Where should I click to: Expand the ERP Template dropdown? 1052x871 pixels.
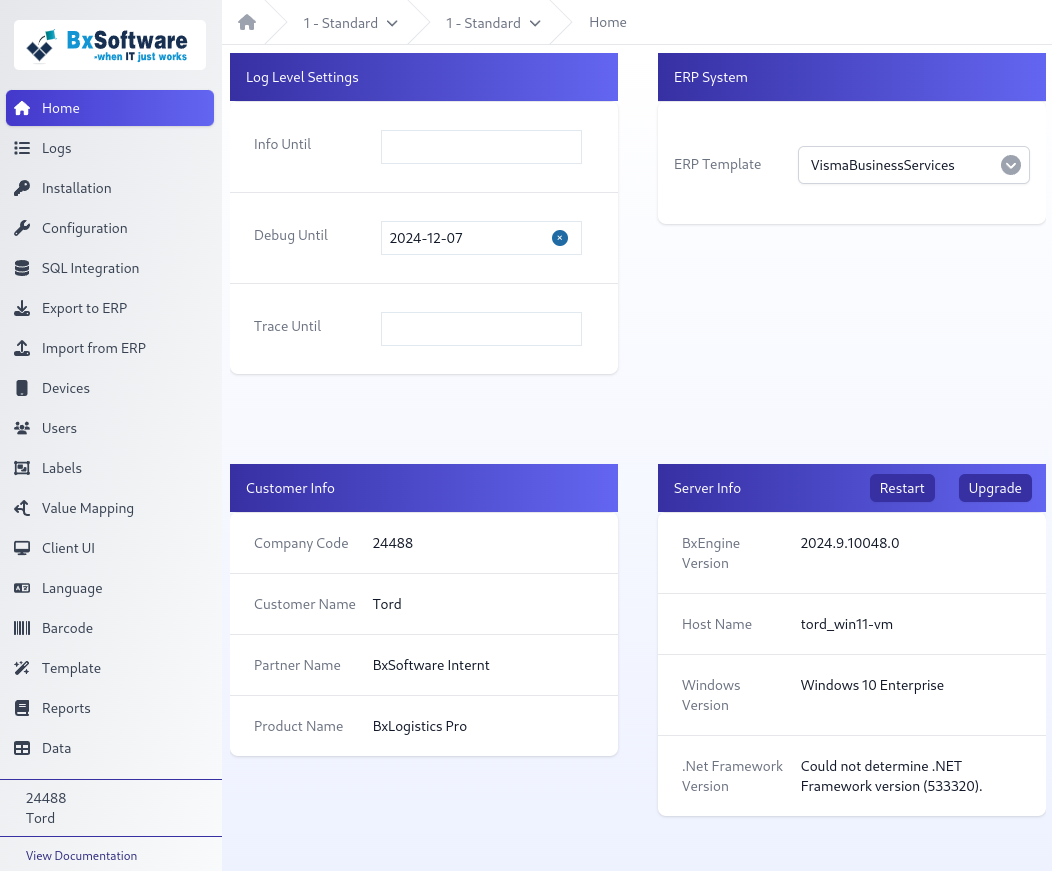click(x=1010, y=166)
